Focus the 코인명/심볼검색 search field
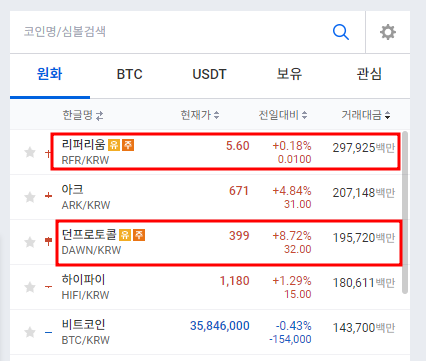Image resolution: width=426 pixels, height=361 pixels. (x=170, y=32)
